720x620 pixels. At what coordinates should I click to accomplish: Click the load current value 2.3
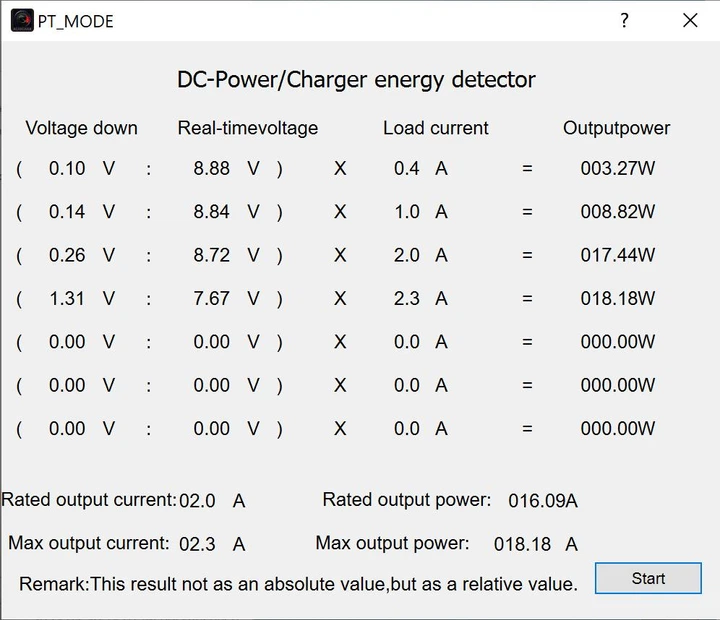coord(406,299)
